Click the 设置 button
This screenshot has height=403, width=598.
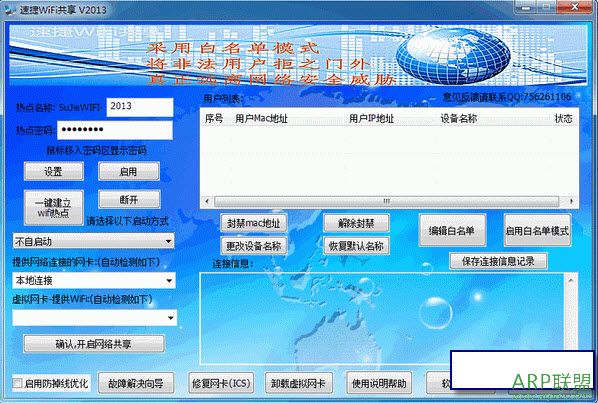(54, 171)
